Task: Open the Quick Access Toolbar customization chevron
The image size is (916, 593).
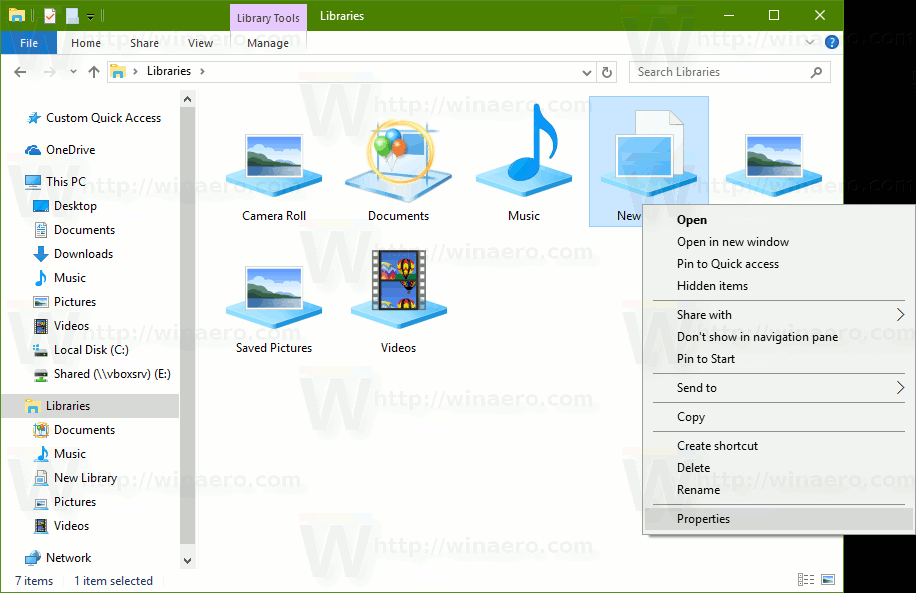Action: 90,15
